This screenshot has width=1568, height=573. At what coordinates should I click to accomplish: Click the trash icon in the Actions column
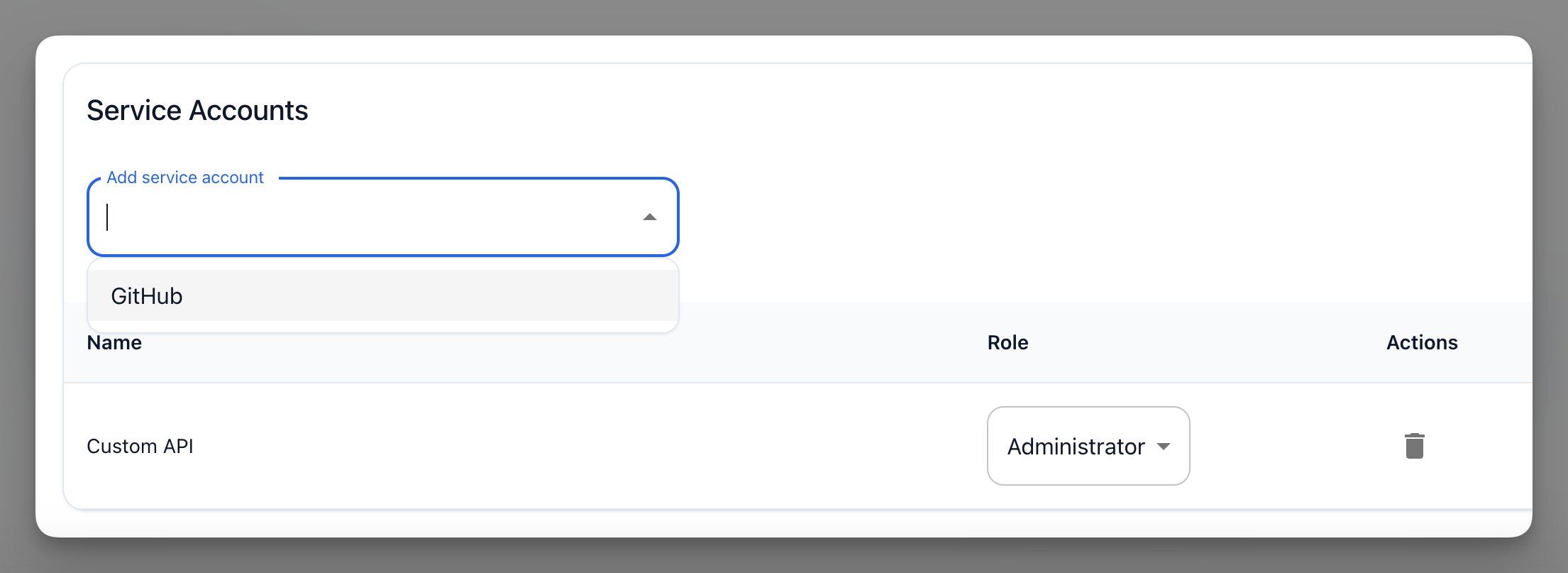click(x=1414, y=446)
